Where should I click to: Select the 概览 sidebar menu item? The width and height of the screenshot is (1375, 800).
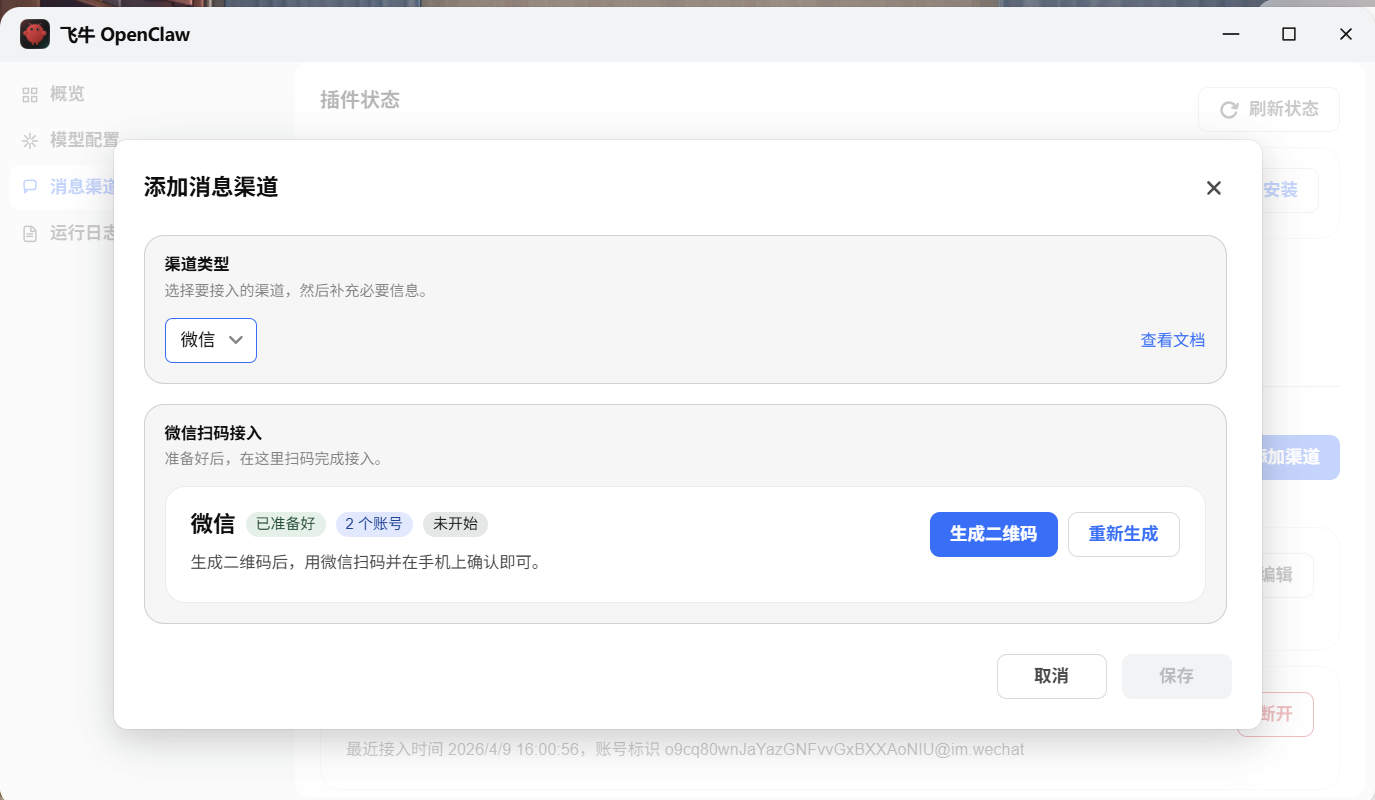point(67,95)
